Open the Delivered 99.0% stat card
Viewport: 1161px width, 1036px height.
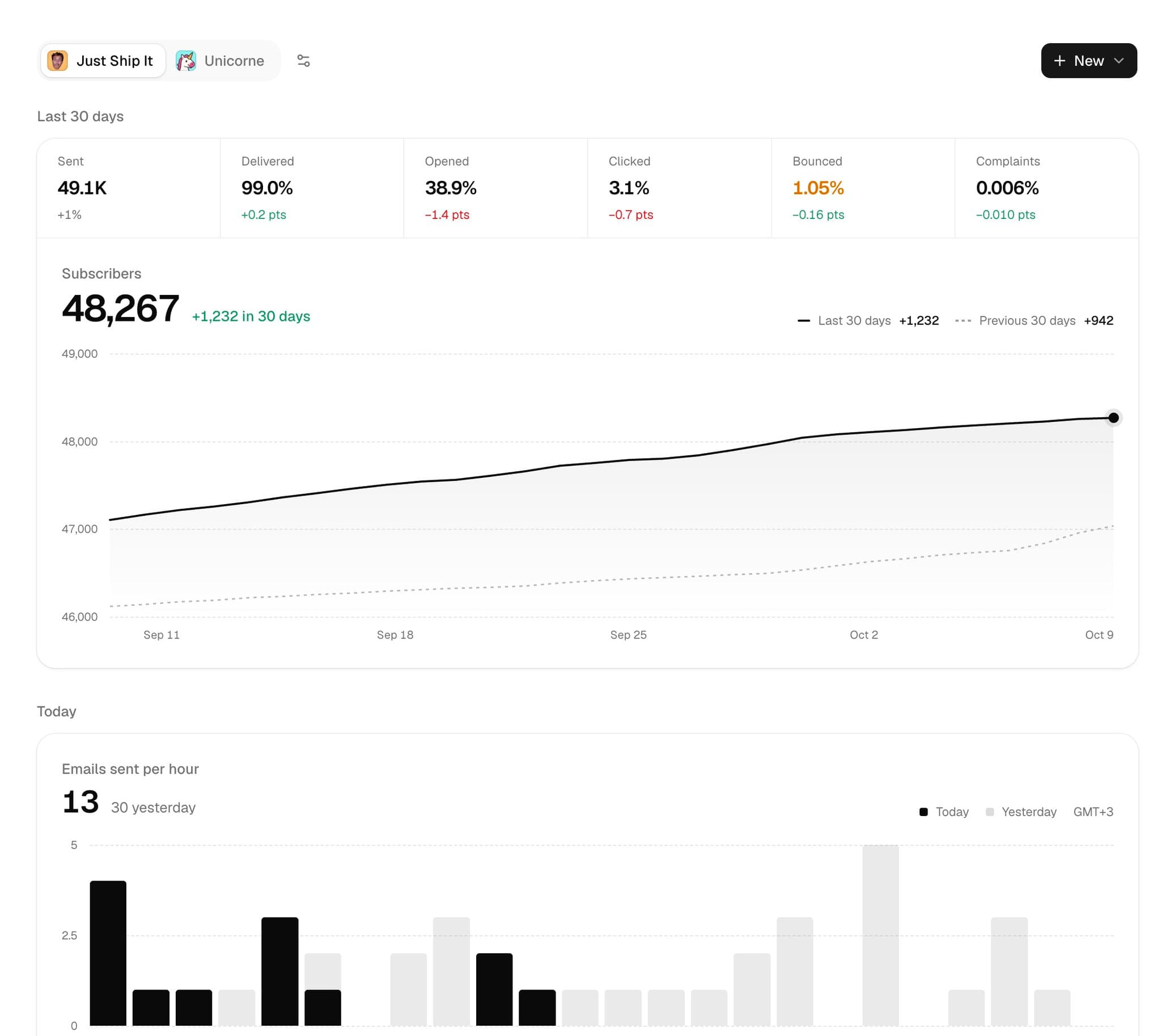coord(312,188)
